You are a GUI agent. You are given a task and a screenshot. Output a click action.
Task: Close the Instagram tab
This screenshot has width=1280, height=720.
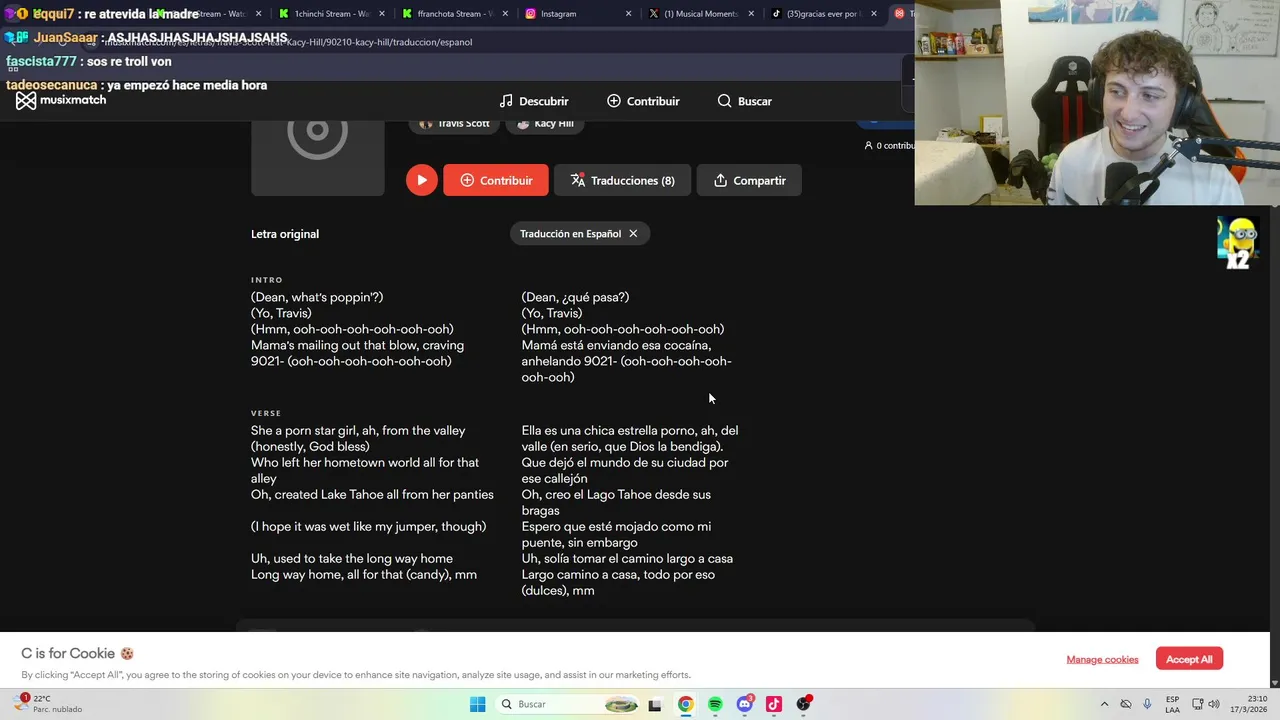(629, 14)
